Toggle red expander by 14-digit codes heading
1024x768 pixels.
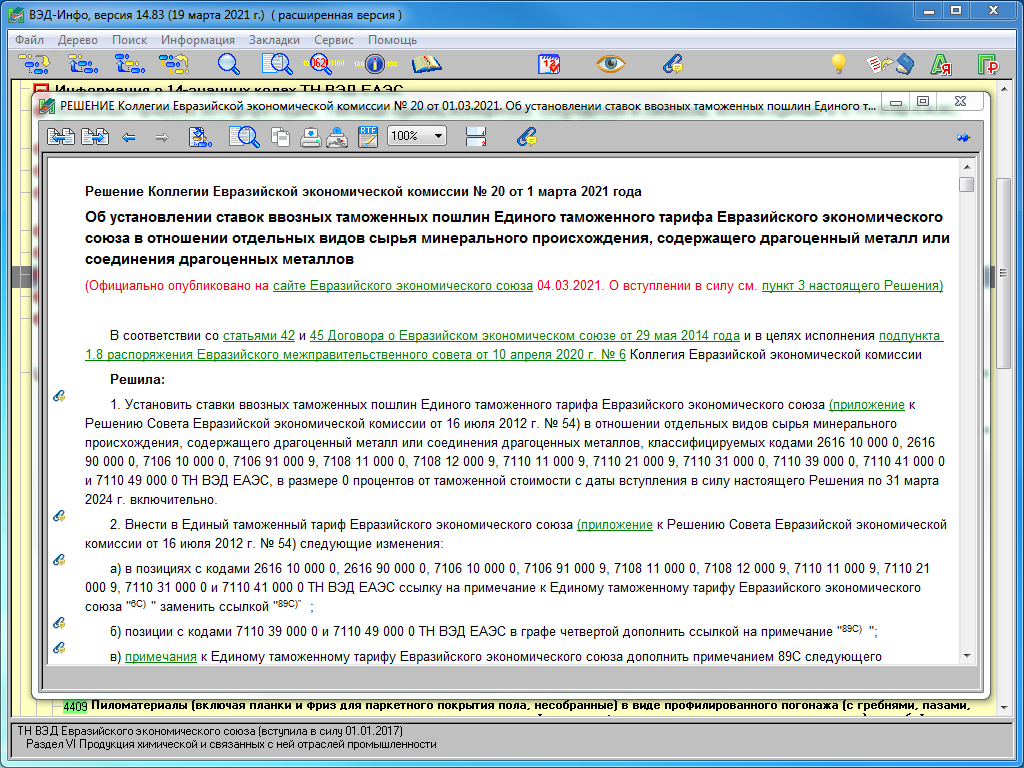(x=41, y=89)
